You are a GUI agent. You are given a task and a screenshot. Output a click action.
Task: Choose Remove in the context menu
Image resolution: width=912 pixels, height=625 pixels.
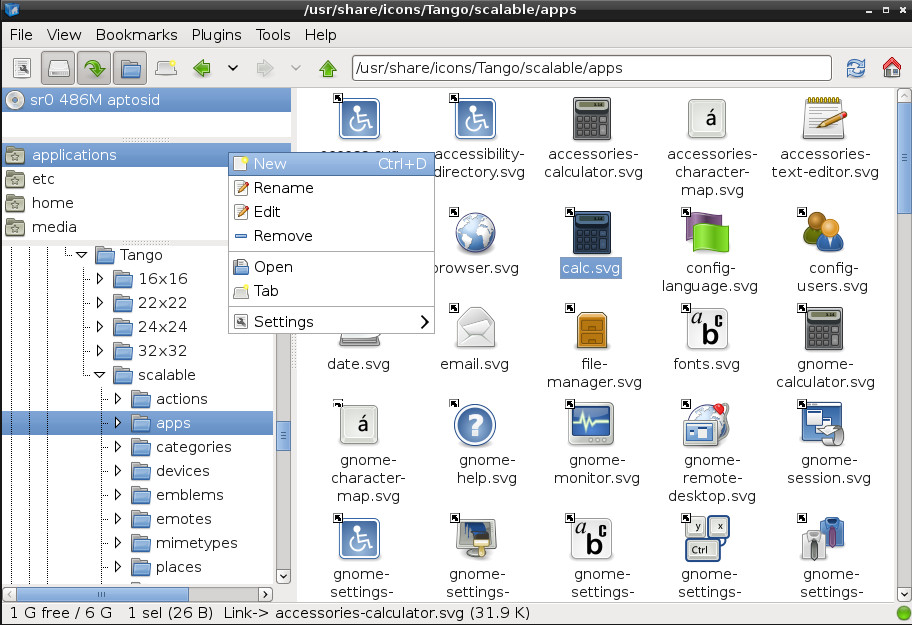click(332, 235)
